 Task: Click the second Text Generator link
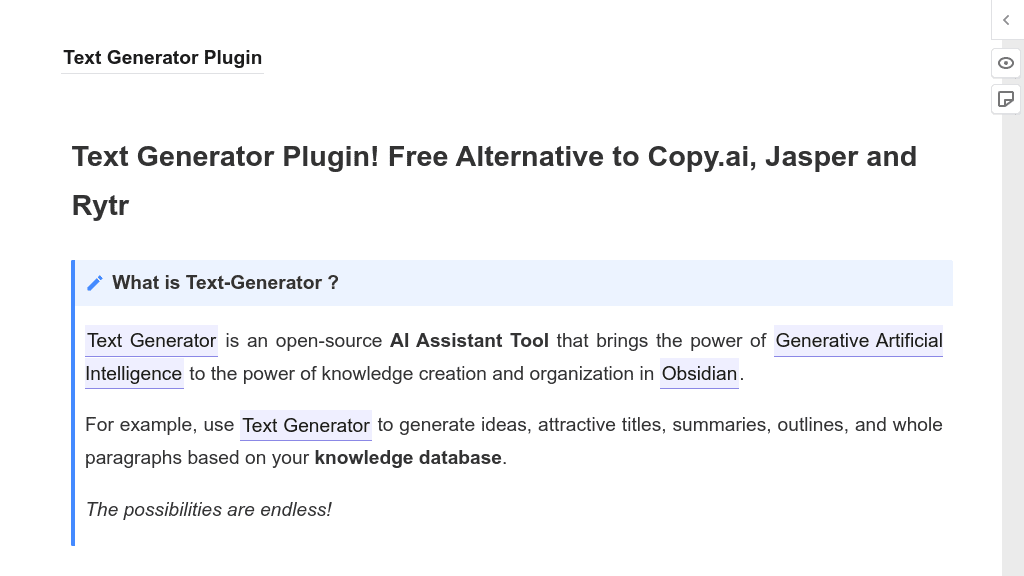coord(305,425)
